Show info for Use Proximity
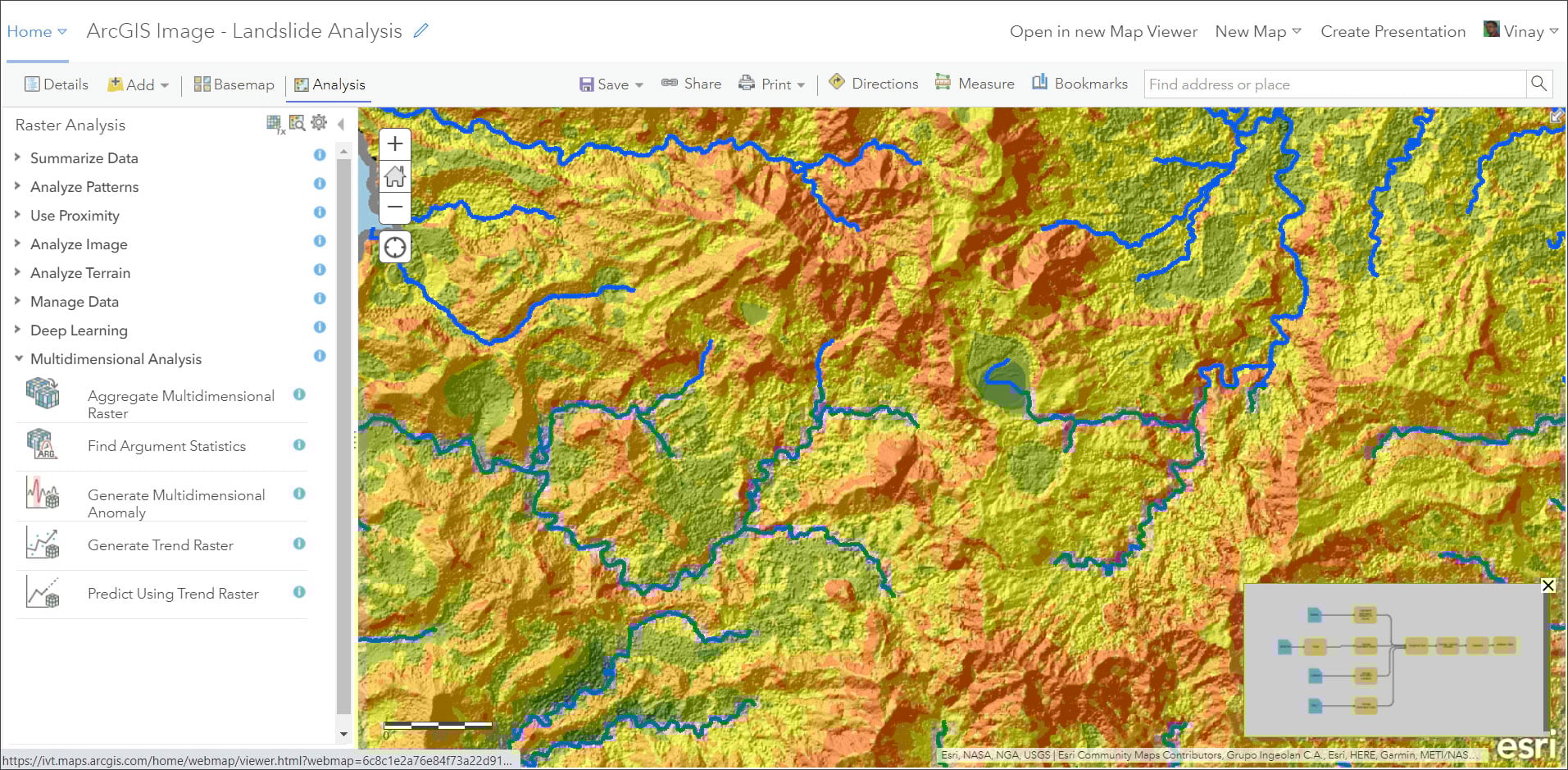The image size is (1568, 770). (320, 212)
